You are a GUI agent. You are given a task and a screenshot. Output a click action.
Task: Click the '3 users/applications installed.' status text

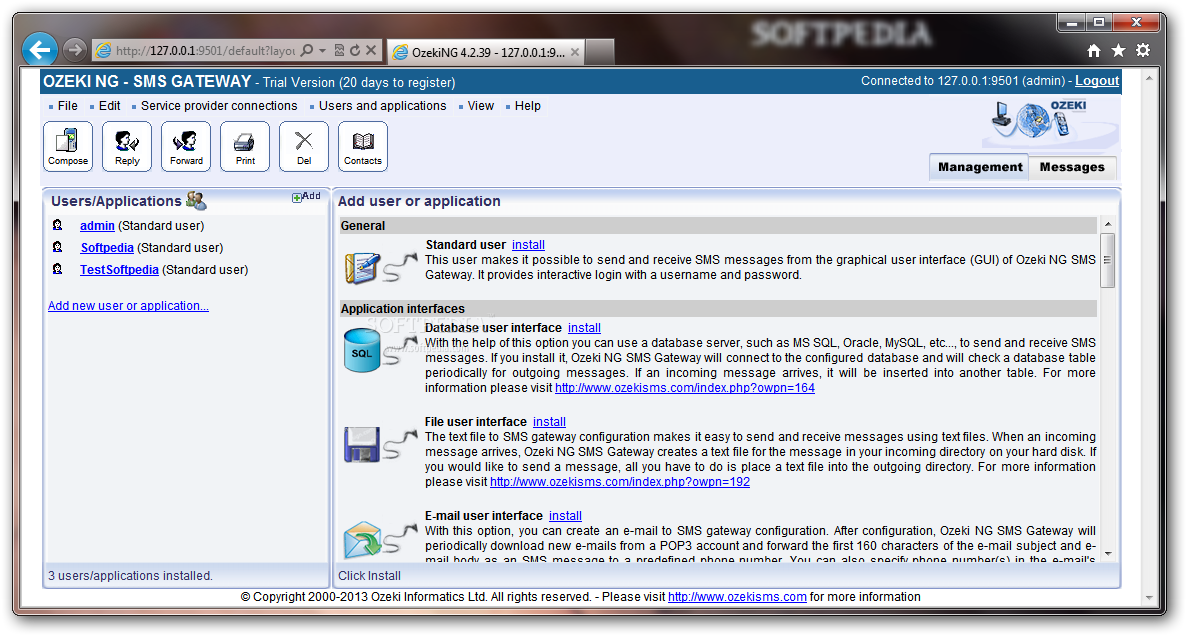pyautogui.click(x=130, y=575)
